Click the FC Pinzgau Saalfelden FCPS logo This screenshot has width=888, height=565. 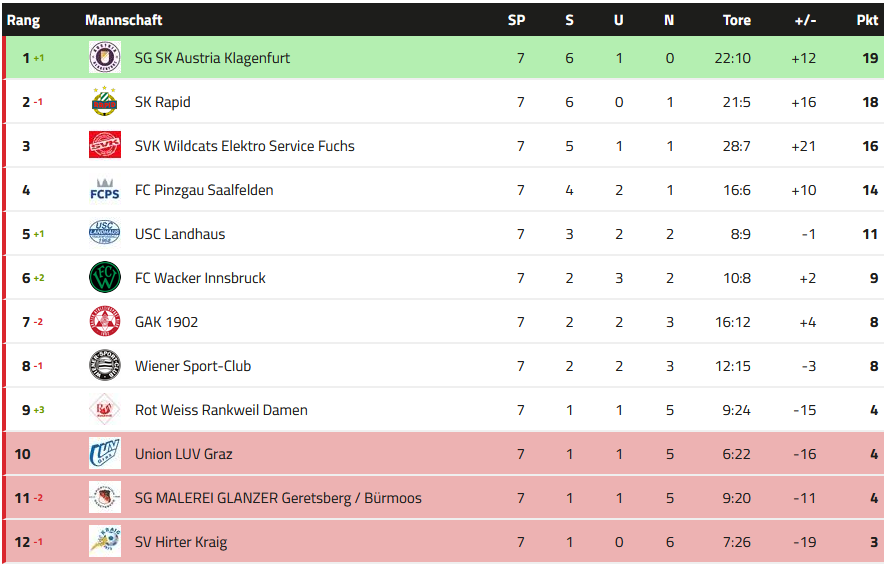[x=105, y=190]
